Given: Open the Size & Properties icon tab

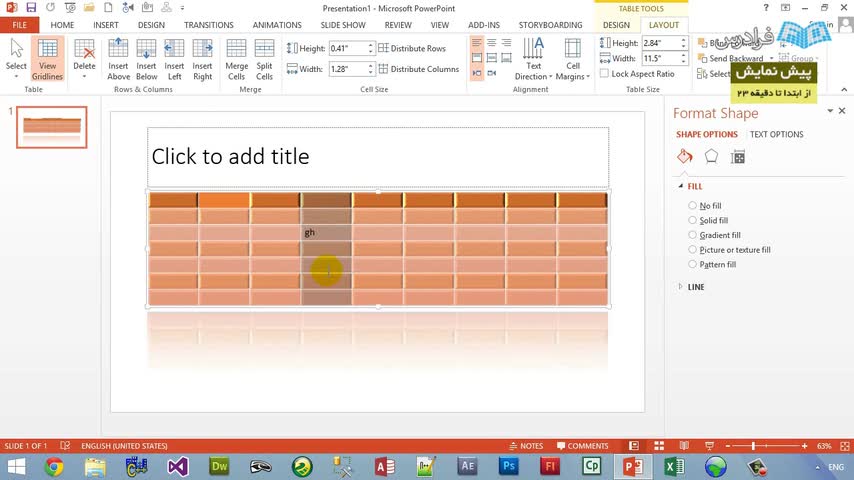Looking at the screenshot, I should [x=738, y=157].
